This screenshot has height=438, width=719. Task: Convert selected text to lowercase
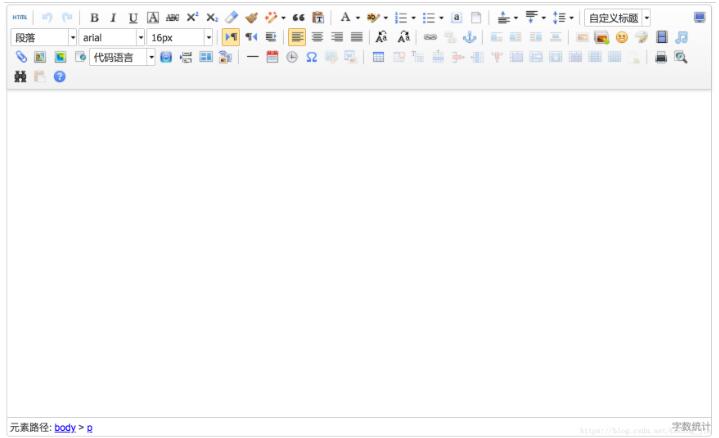(x=404, y=37)
